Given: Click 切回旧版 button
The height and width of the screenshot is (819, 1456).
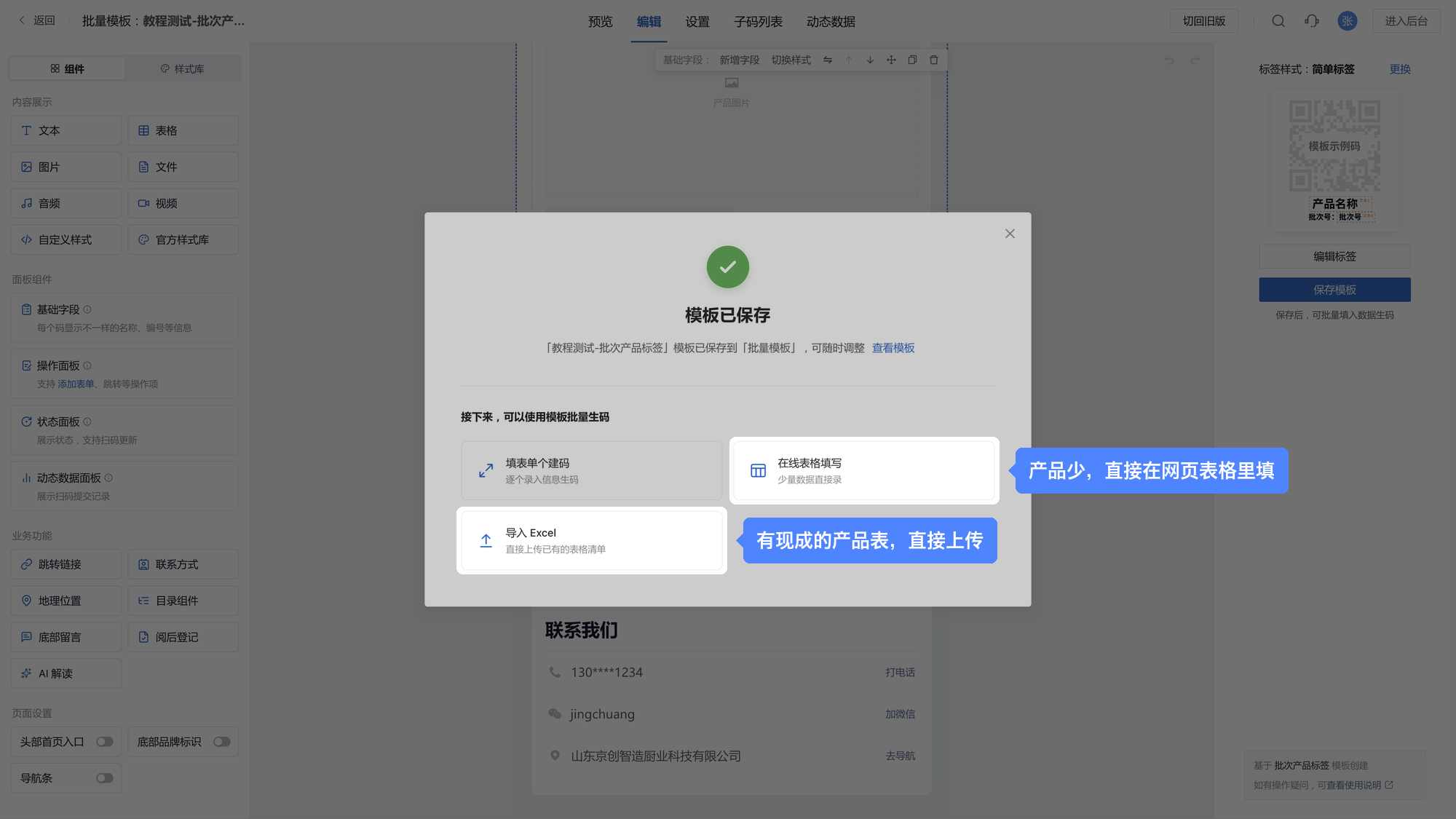Looking at the screenshot, I should pyautogui.click(x=1204, y=20).
